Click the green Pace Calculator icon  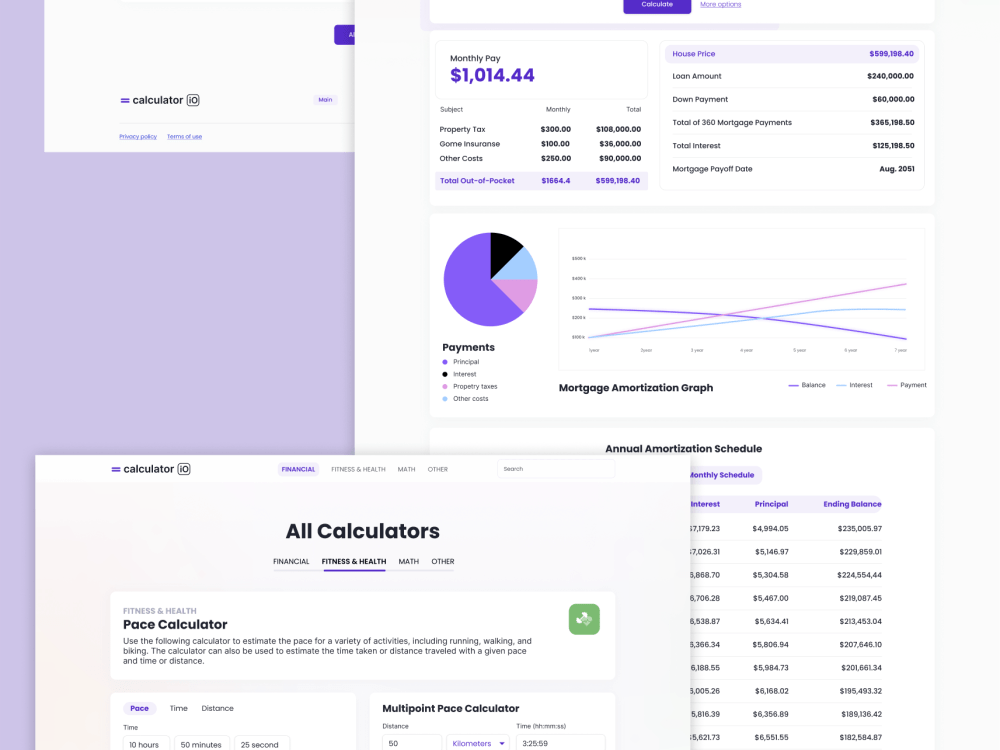[584, 620]
